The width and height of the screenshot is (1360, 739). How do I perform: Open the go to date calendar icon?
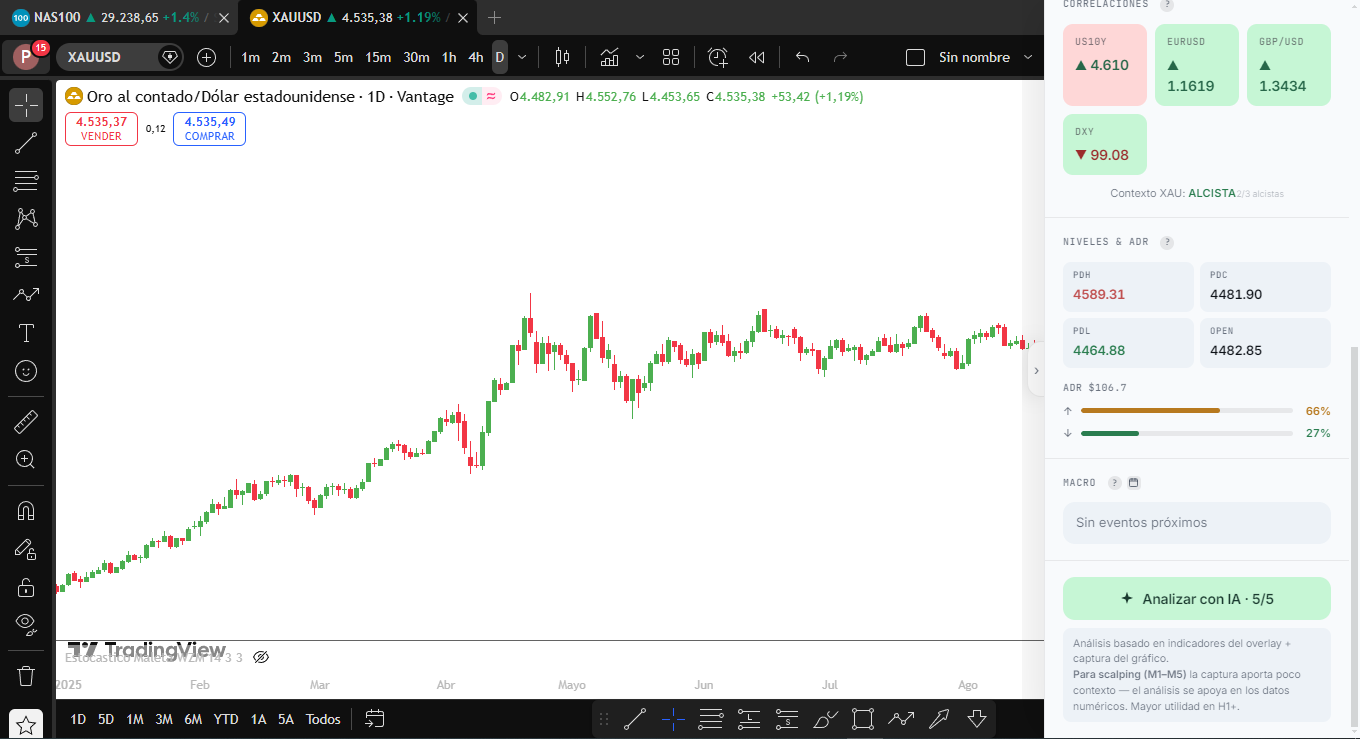coord(375,719)
